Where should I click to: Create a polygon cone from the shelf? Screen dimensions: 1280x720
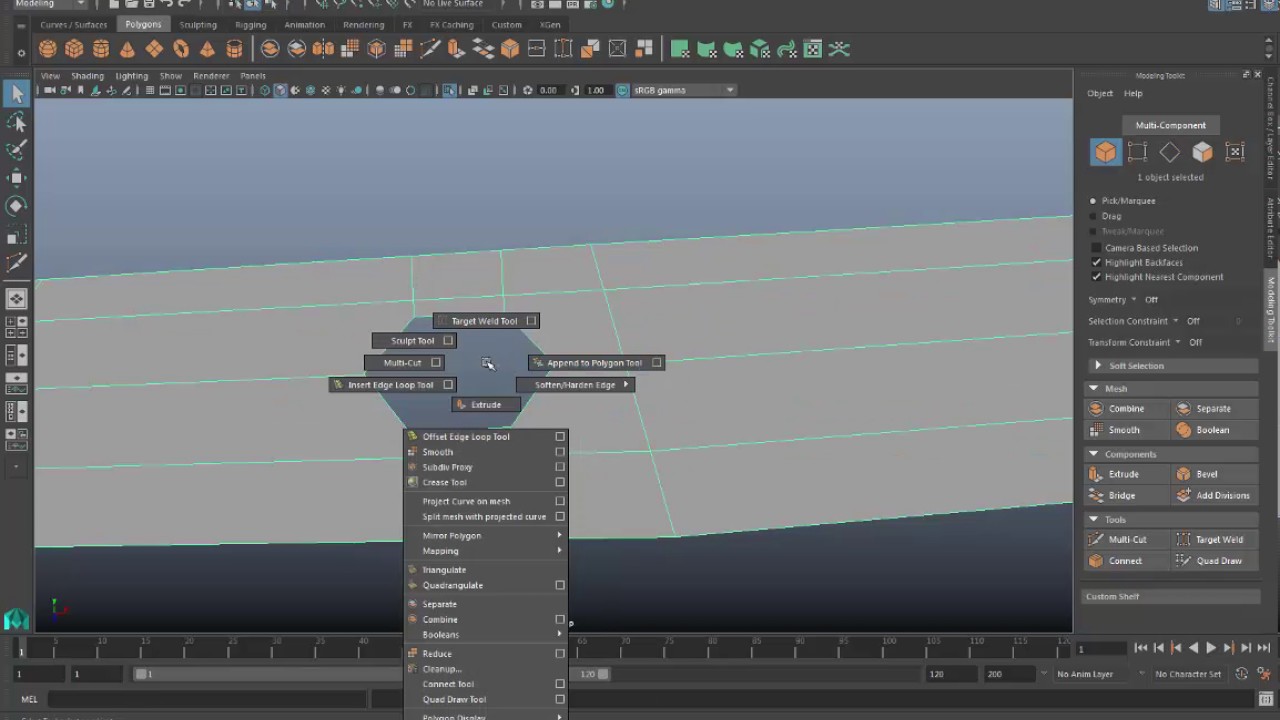[128, 49]
